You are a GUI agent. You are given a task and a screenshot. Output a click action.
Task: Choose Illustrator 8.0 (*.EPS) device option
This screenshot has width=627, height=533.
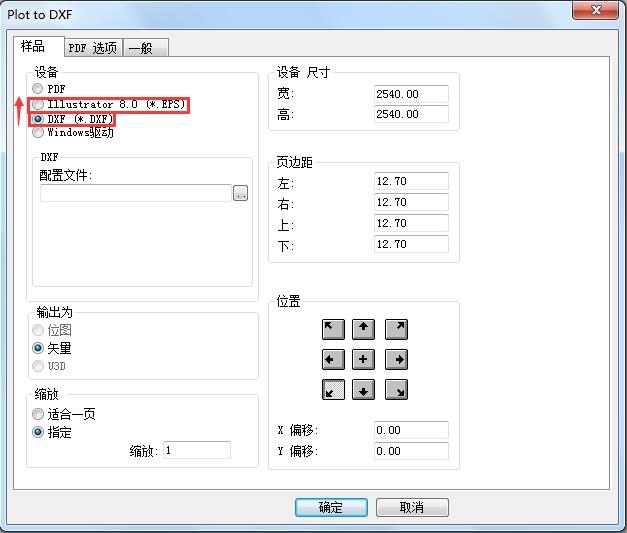(x=39, y=104)
